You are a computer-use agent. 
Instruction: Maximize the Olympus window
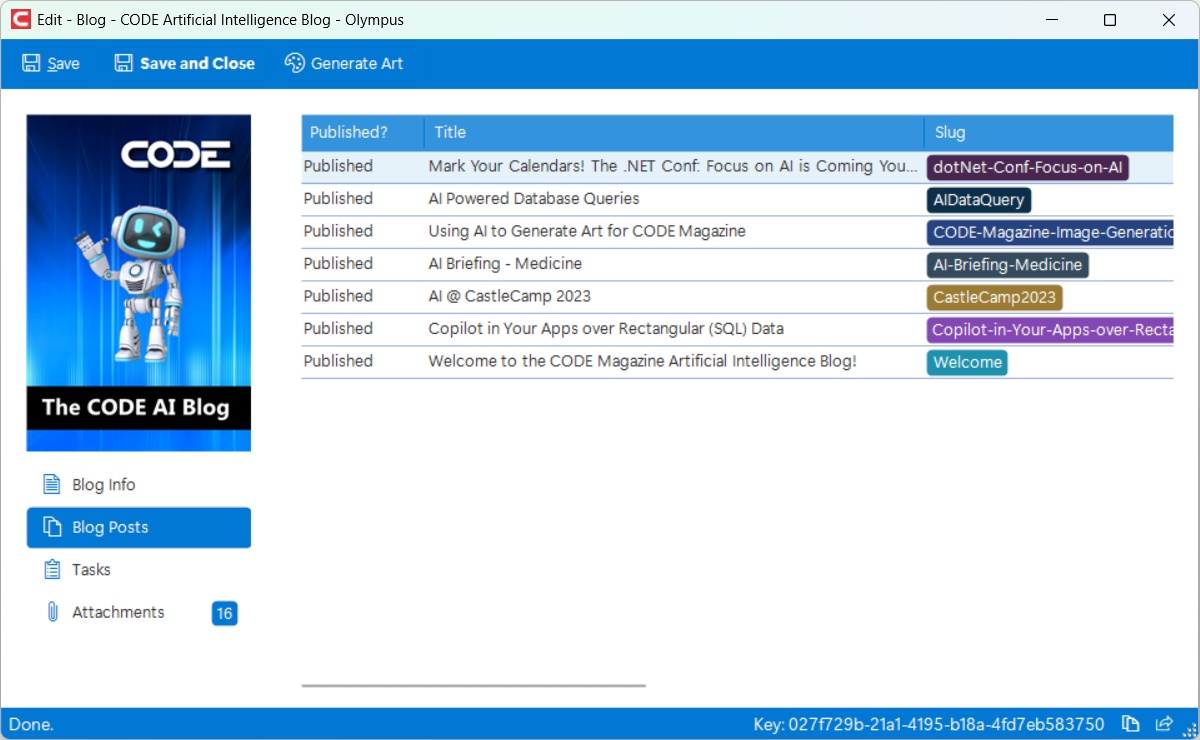coord(1110,20)
